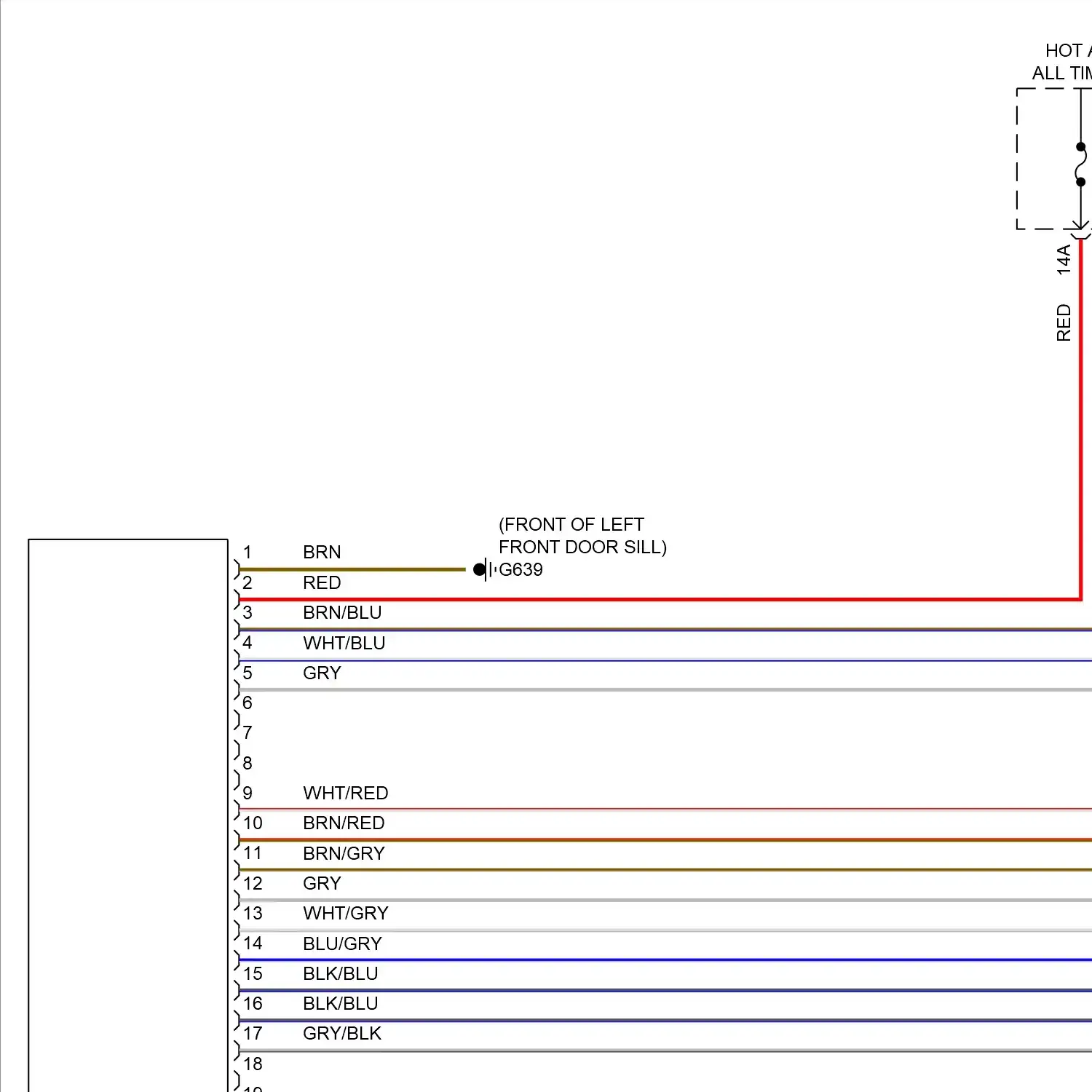Select the BRN wire label on pin 1
The height and width of the screenshot is (1092, 1092).
coord(322,552)
